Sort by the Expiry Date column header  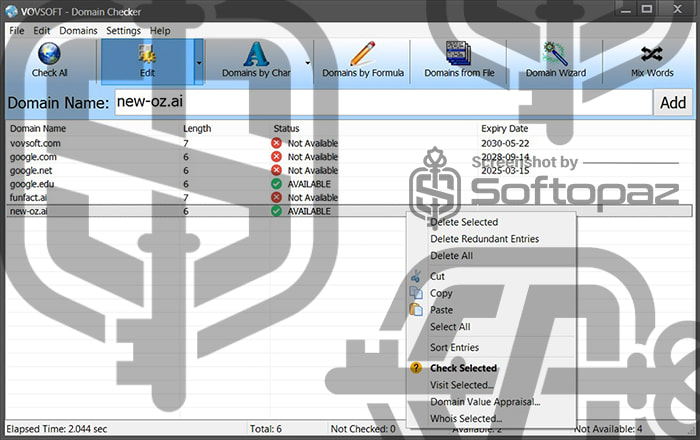click(x=504, y=129)
